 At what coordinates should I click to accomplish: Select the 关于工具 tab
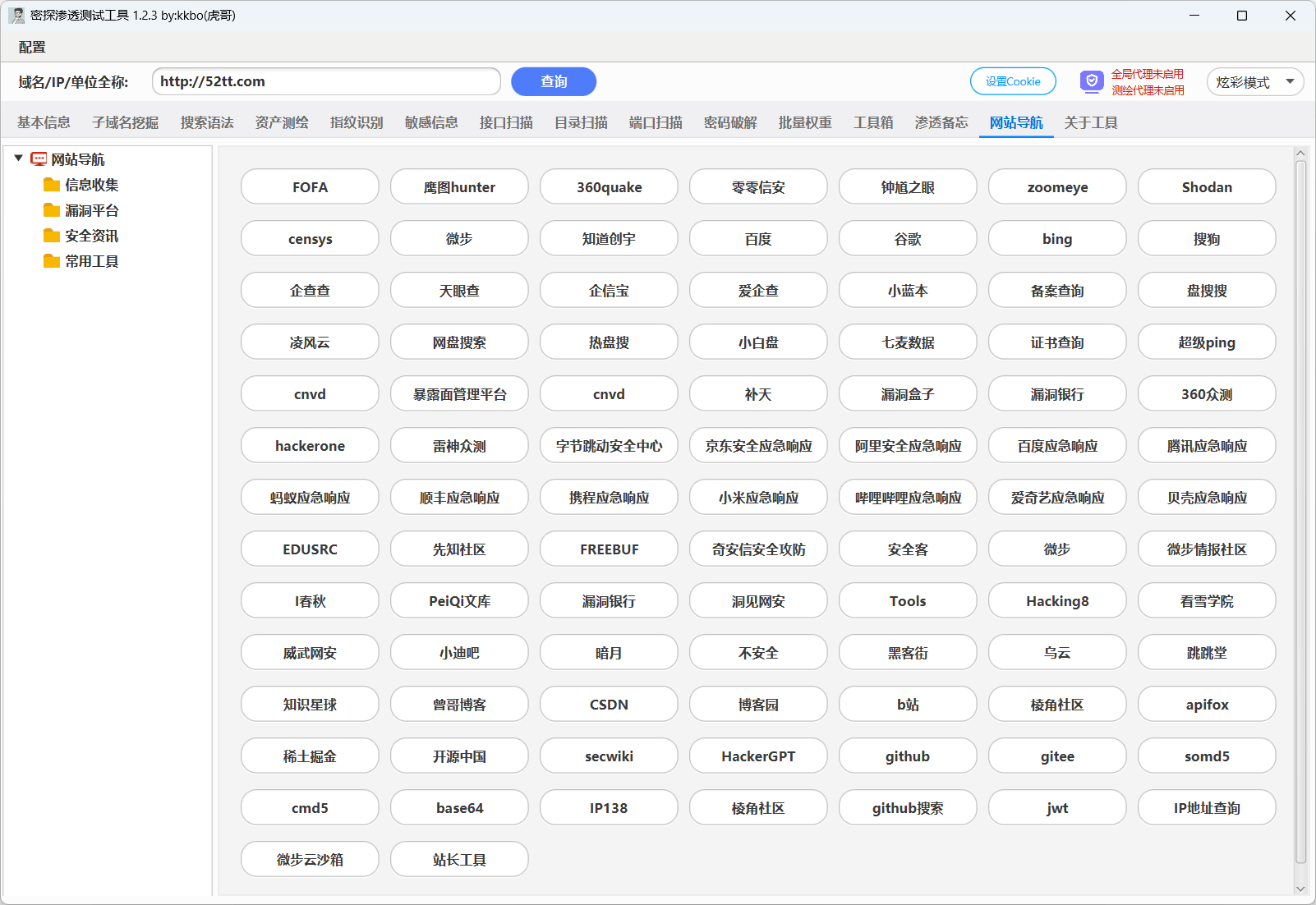coord(1091,122)
